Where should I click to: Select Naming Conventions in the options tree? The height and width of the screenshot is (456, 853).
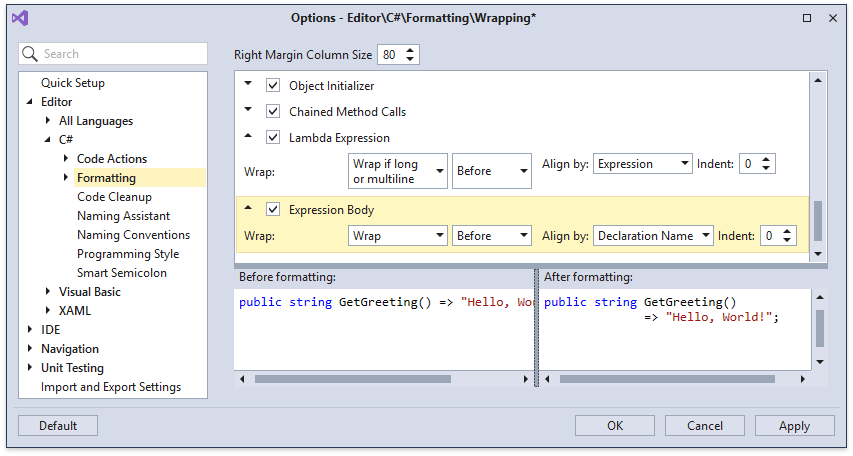click(133, 235)
